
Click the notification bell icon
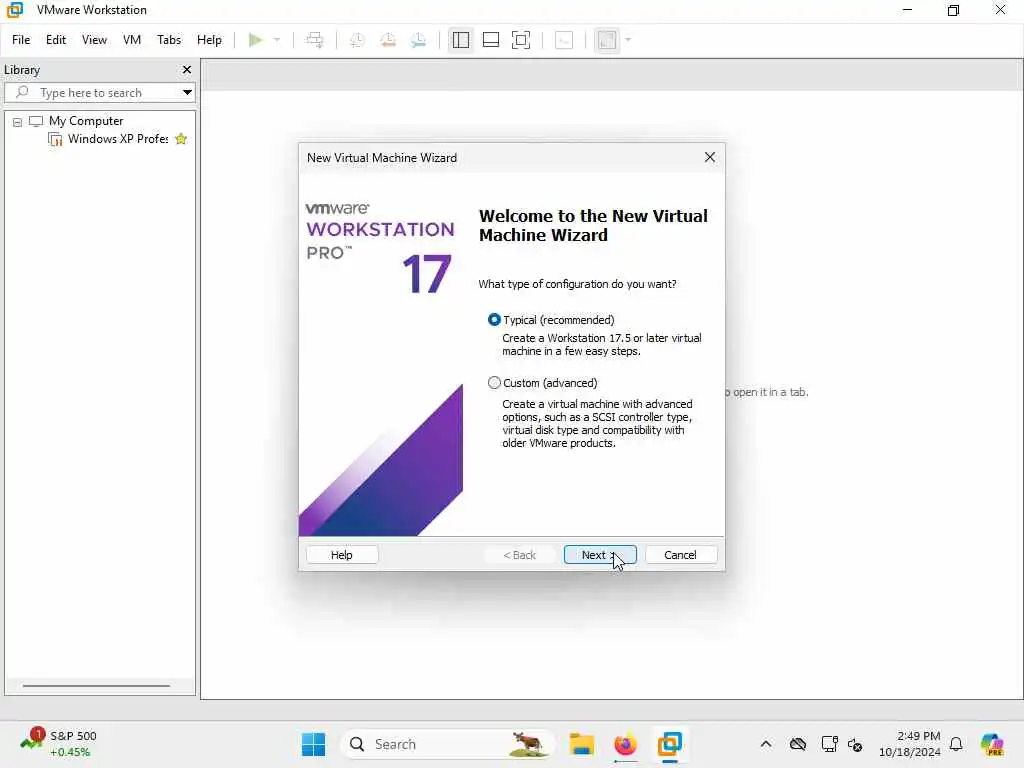pos(956,744)
